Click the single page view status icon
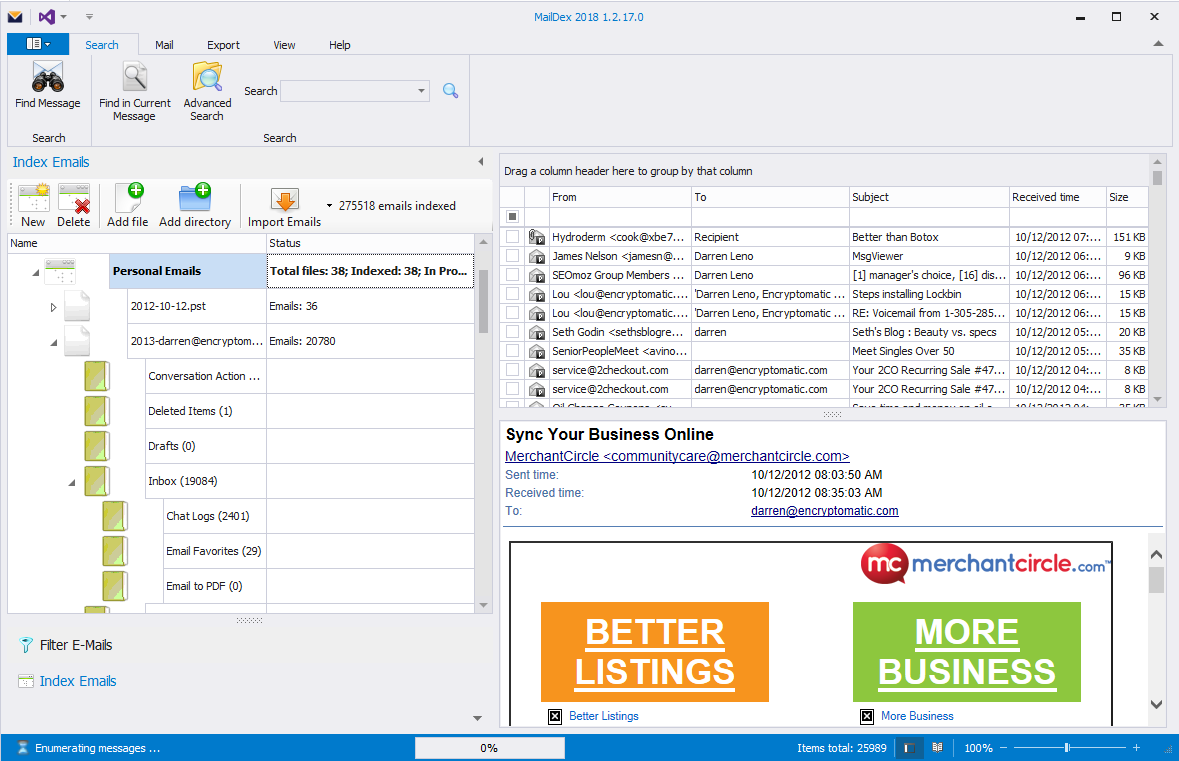Viewport: 1179px width, 761px height. (x=909, y=748)
